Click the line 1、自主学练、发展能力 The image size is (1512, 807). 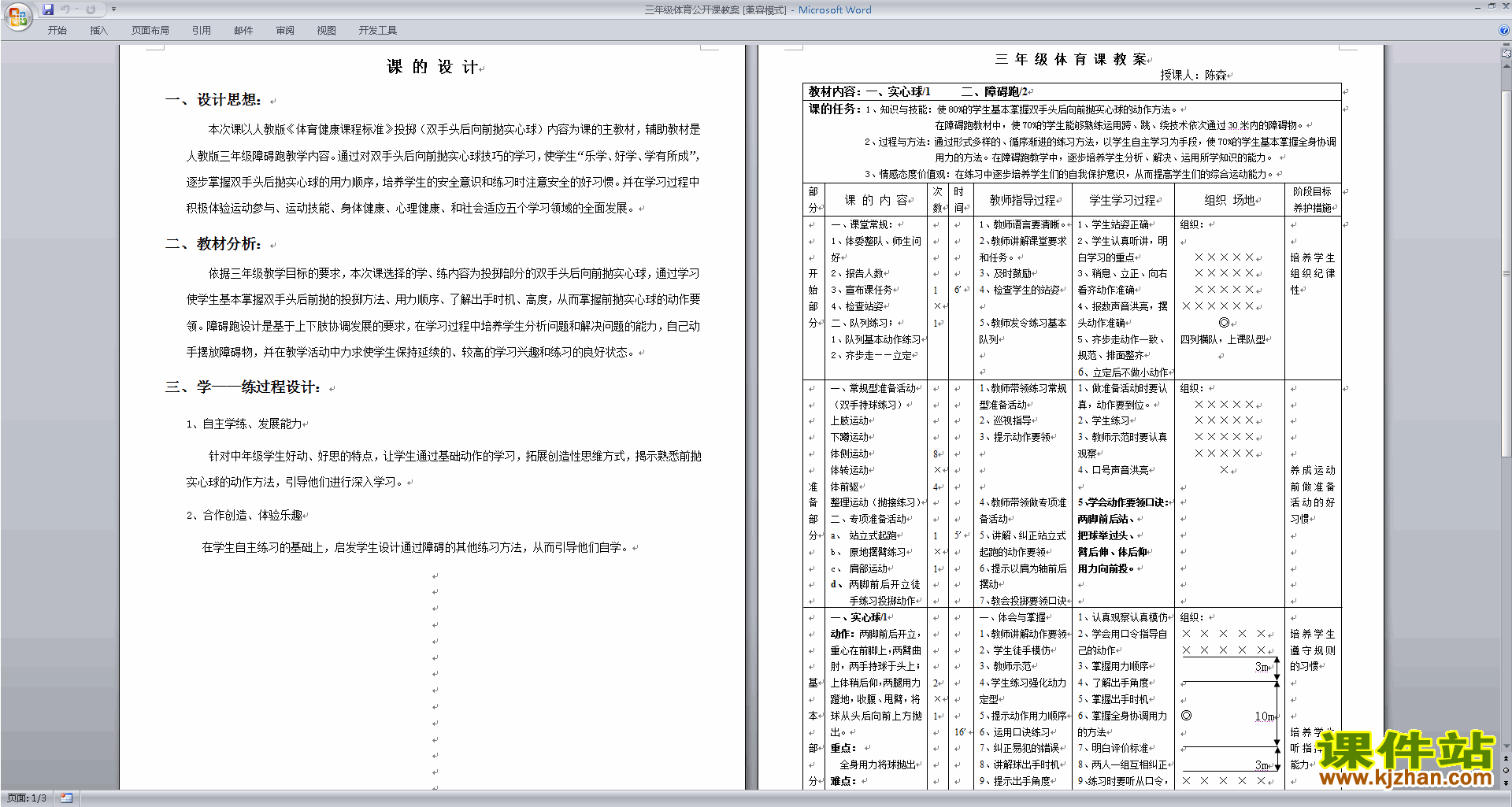pos(244,424)
